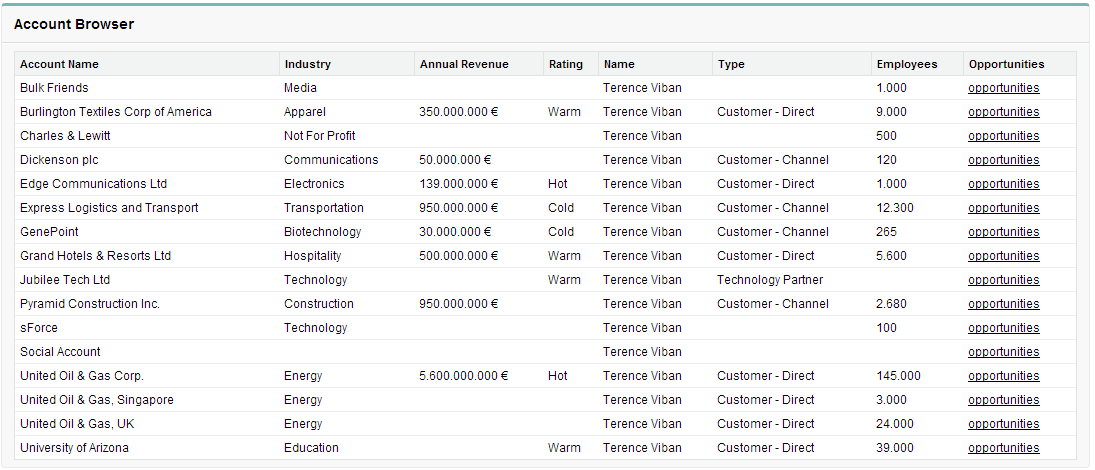
Task: Open opportunities link for Burlington Textiles row
Action: click(x=1004, y=112)
